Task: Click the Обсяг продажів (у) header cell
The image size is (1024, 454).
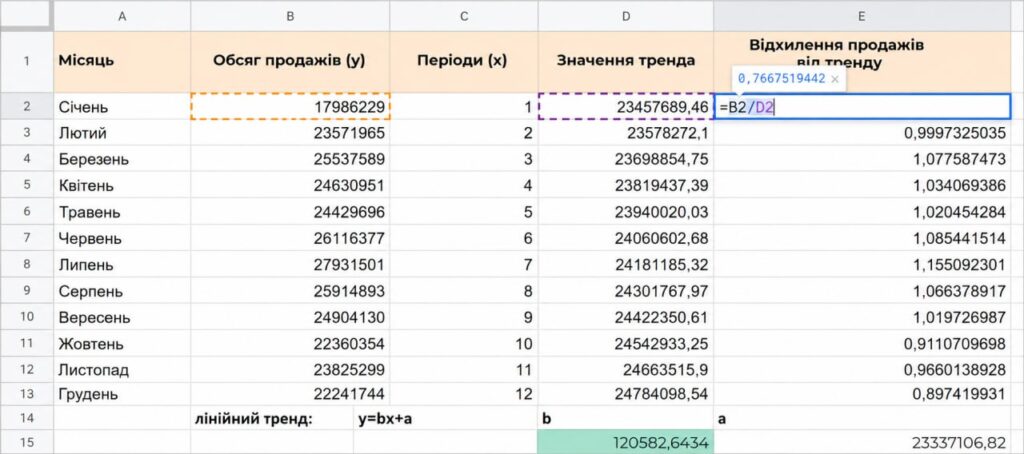Action: pyautogui.click(x=290, y=61)
